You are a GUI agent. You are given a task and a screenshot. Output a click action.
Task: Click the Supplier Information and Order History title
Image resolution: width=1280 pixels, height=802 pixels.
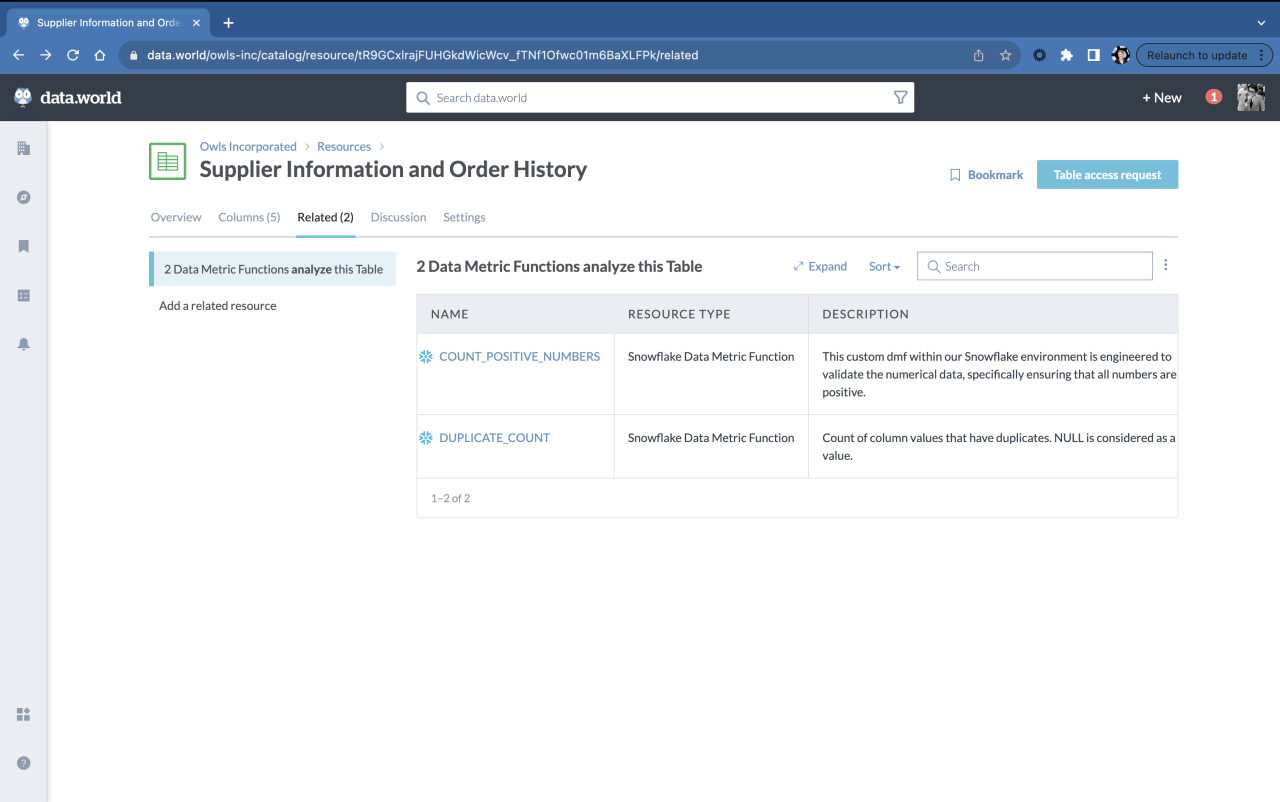pos(393,169)
